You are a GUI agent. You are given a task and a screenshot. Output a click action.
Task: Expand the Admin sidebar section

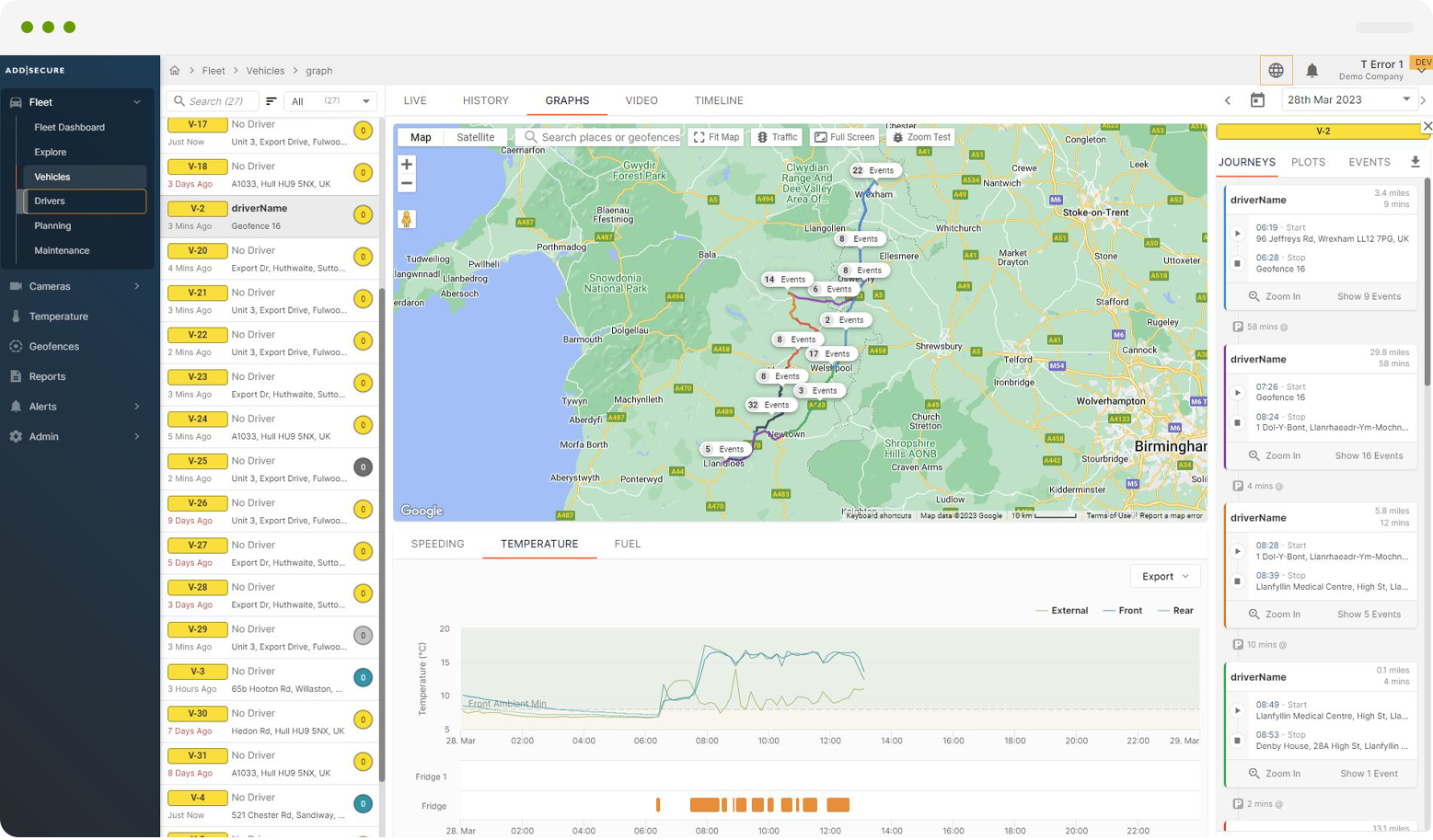137,437
